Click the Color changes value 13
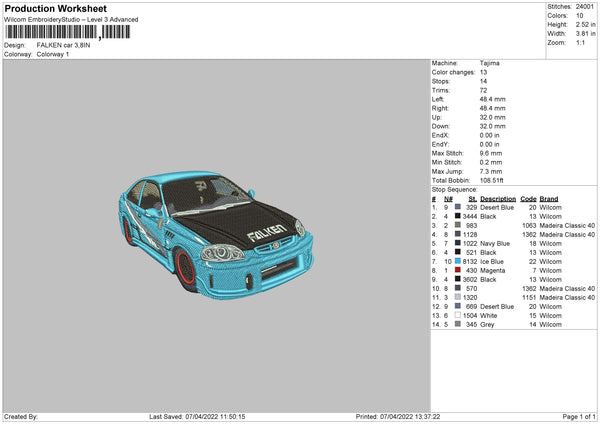This screenshot has width=600, height=424. pyautogui.click(x=483, y=72)
